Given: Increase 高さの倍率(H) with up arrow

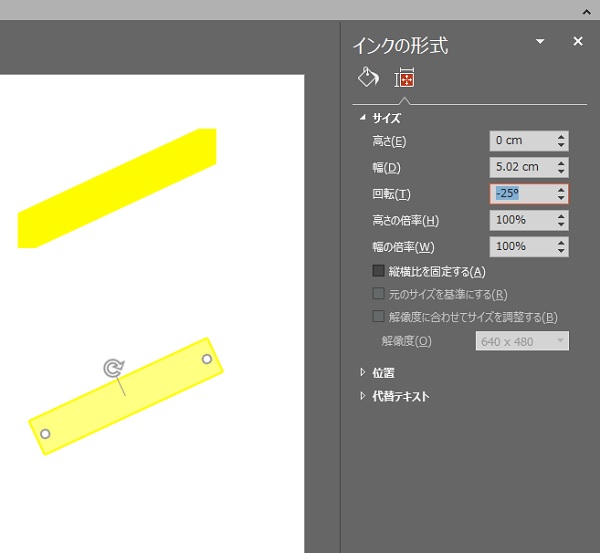Looking at the screenshot, I should [561, 216].
